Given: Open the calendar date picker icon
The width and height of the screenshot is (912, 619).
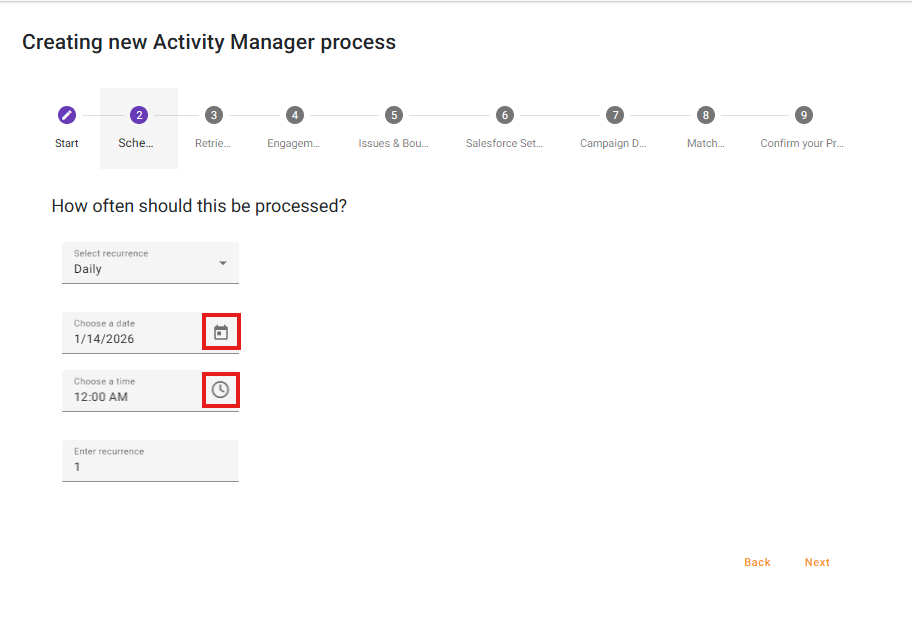Looking at the screenshot, I should point(221,332).
